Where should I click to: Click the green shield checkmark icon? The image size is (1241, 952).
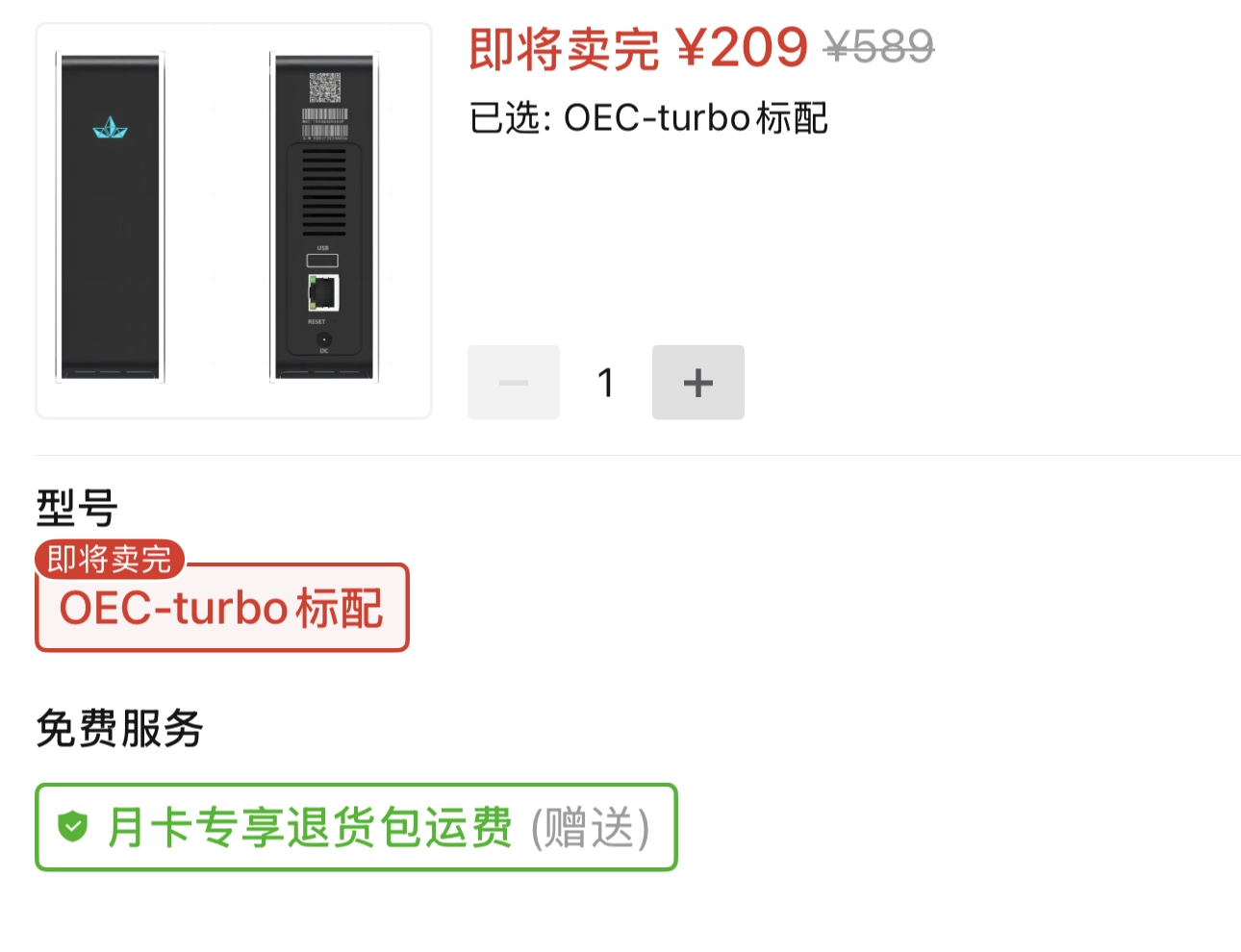[x=73, y=826]
